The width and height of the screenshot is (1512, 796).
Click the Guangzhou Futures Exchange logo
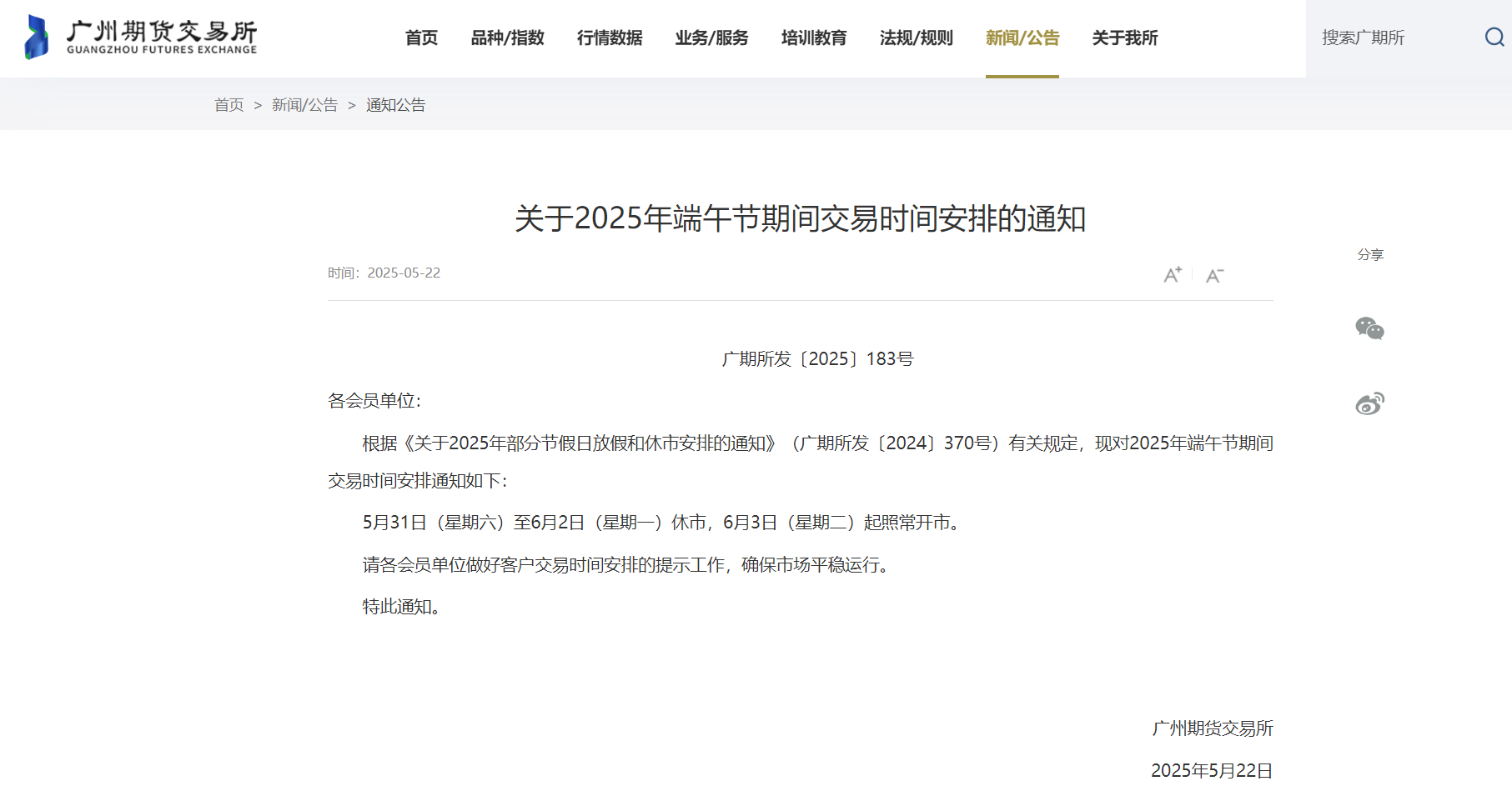coord(141,38)
